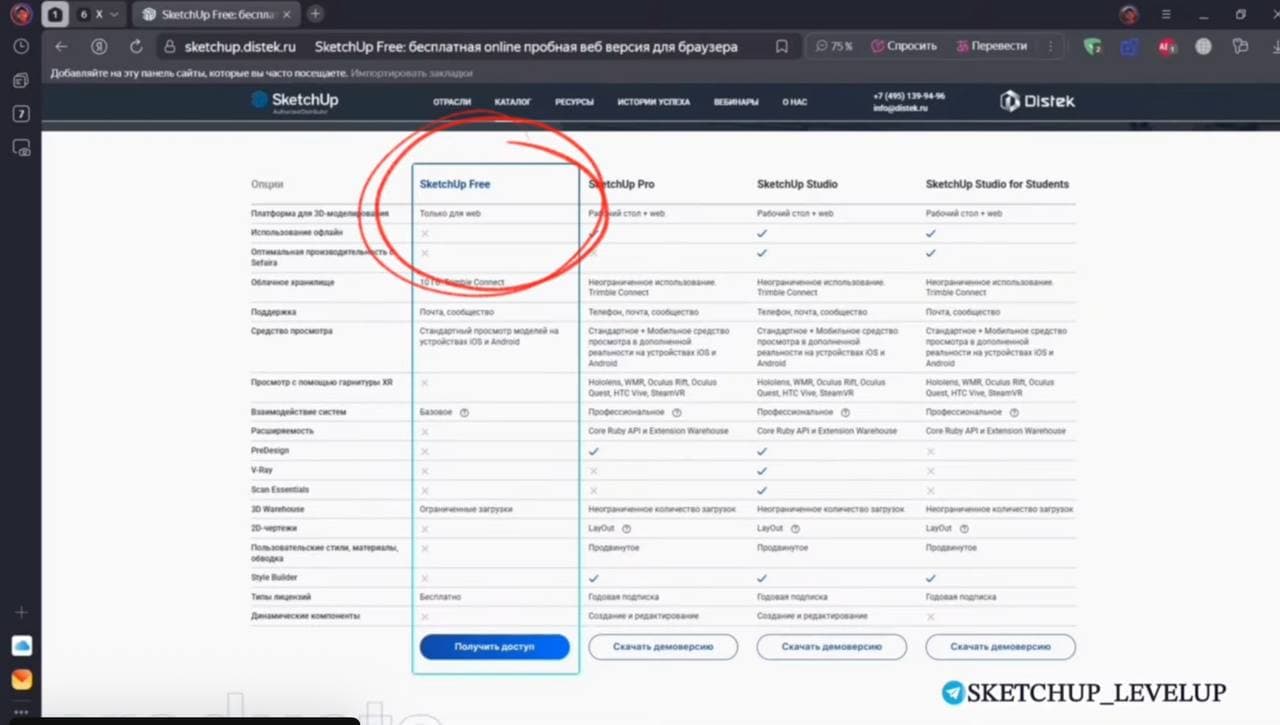This screenshot has height=725, width=1280.
Task: Click the SketchUp Studio for Students heading
Action: (997, 184)
